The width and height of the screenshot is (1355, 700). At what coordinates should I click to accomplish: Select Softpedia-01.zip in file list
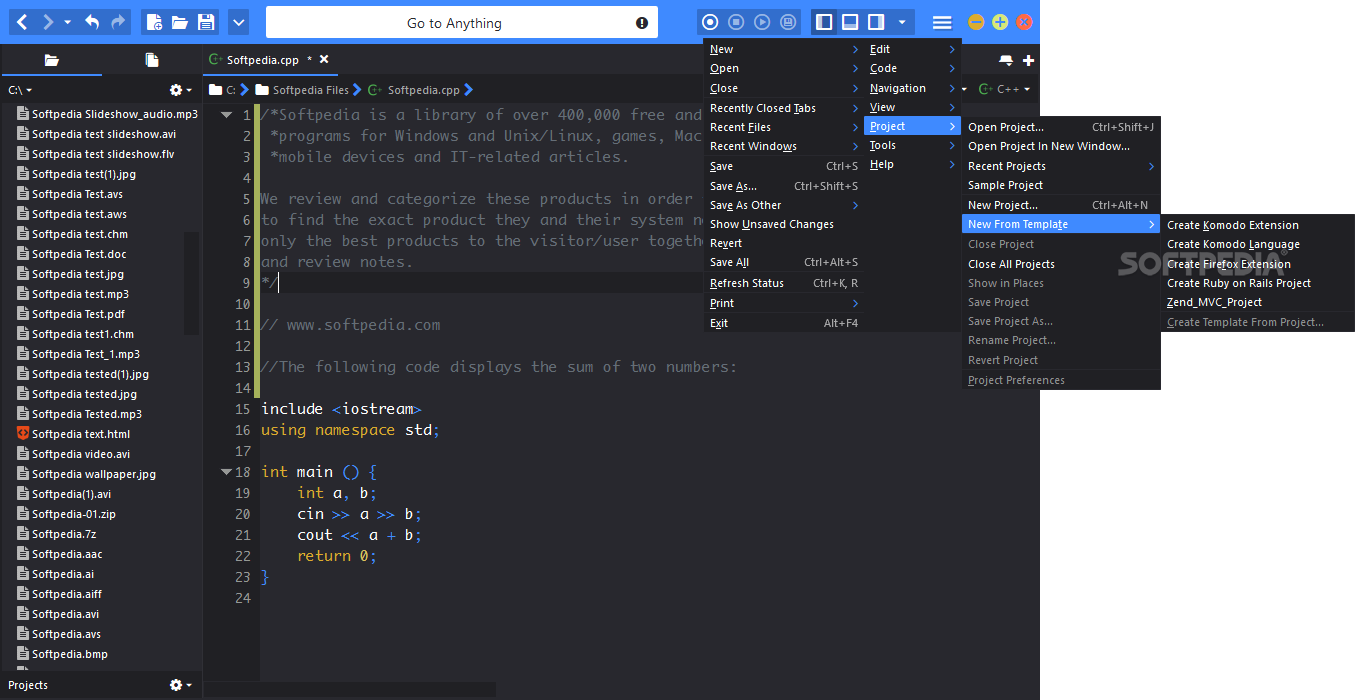pyautogui.click(x=73, y=514)
